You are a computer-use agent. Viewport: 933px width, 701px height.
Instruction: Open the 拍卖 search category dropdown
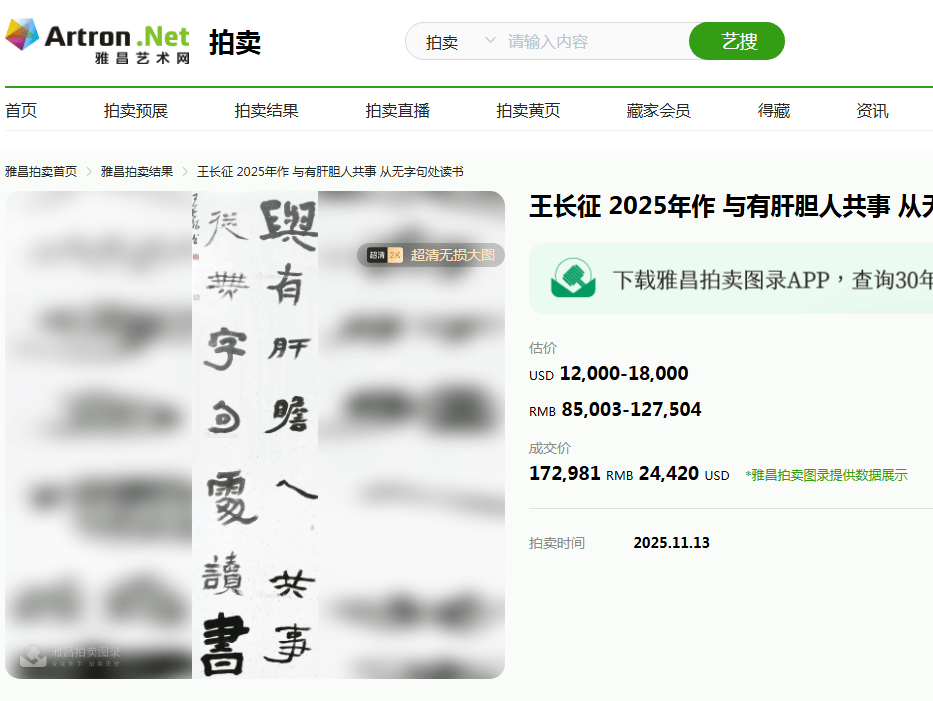[x=460, y=42]
